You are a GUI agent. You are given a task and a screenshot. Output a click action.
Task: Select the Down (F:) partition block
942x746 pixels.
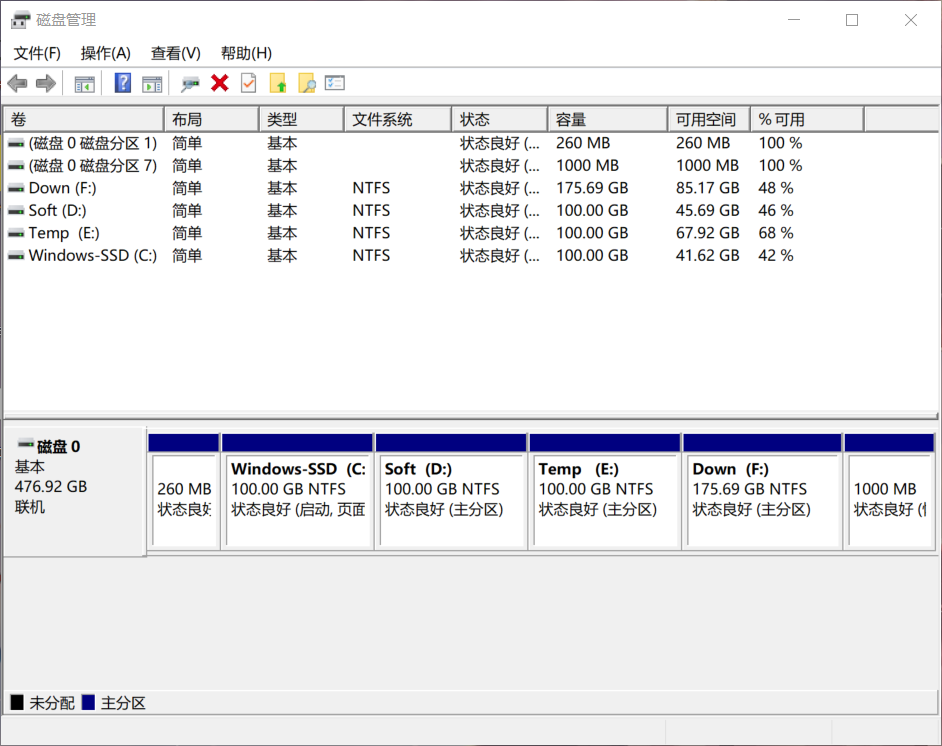762,491
